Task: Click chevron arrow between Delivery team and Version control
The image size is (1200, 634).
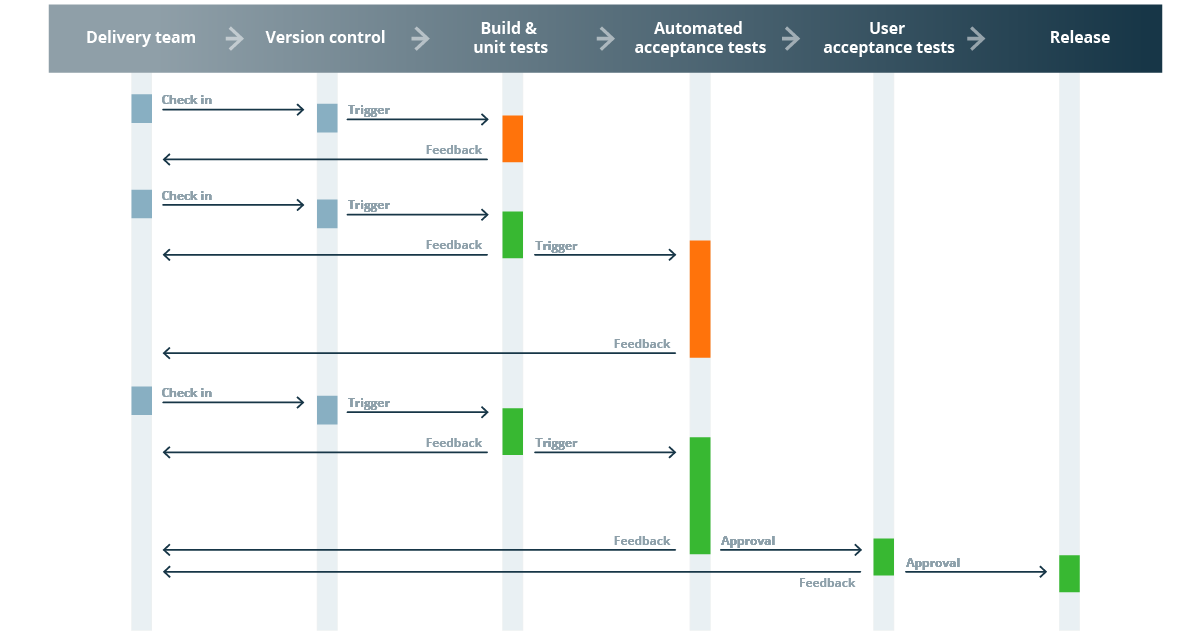Action: (234, 39)
